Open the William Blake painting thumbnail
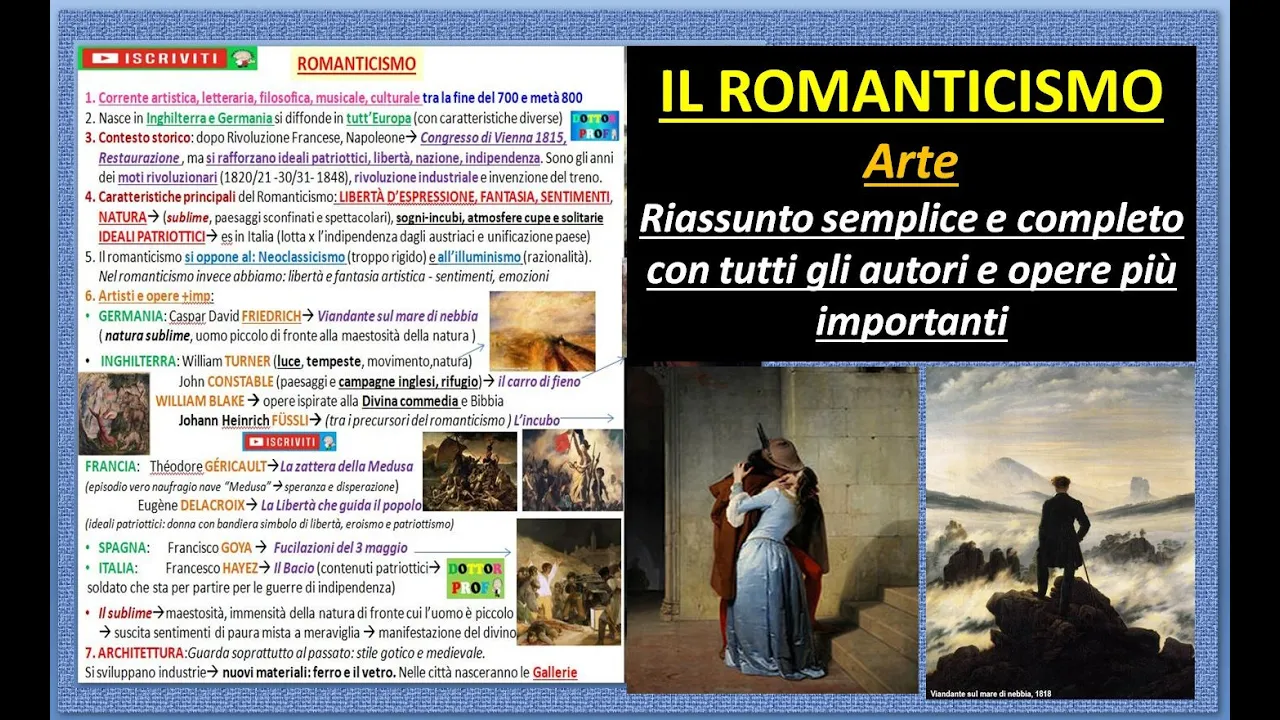 [114, 413]
